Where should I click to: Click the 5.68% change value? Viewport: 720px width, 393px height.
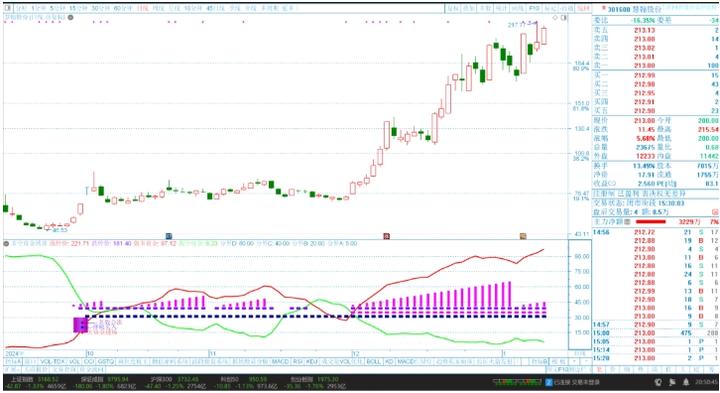click(x=645, y=138)
